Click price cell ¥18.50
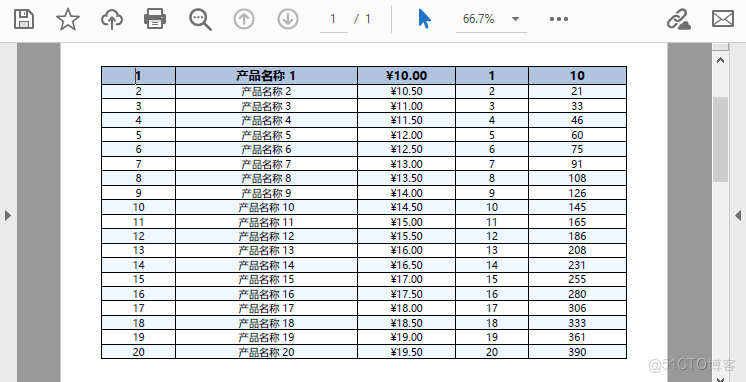Image resolution: width=746 pixels, height=382 pixels. click(406, 323)
